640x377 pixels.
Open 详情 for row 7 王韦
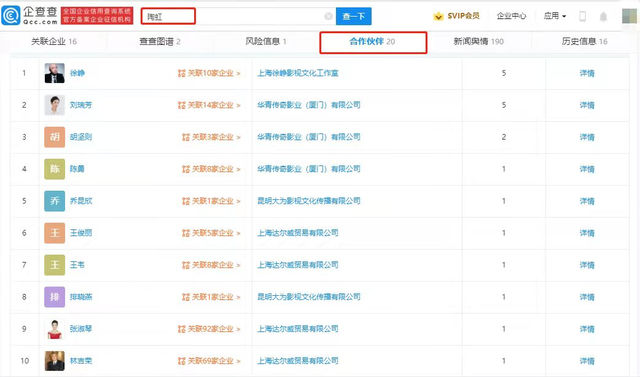pos(587,265)
